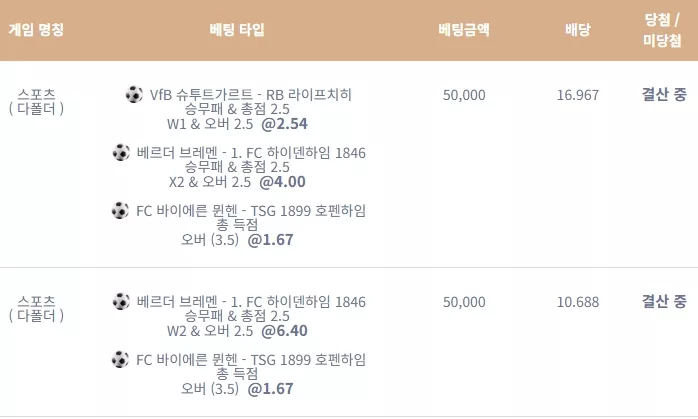698x419 pixels.
Task: Select the 배당 column header
Action: click(578, 30)
